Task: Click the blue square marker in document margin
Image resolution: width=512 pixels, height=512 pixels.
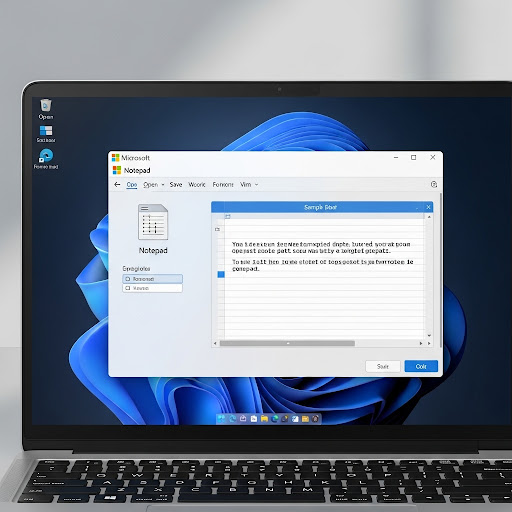Action: [221, 274]
